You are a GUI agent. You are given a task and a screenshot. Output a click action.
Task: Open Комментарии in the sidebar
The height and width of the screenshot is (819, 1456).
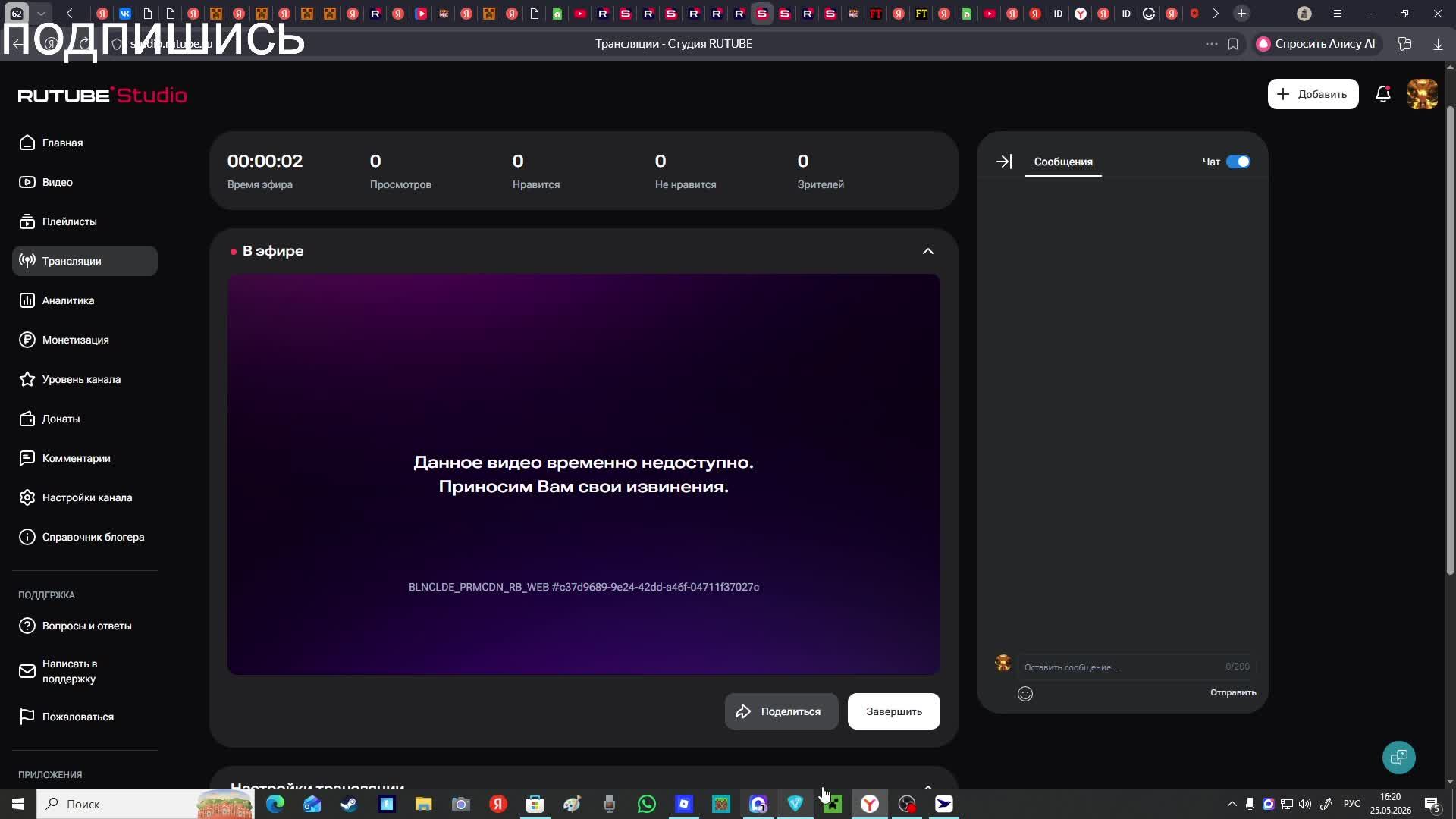tap(65, 458)
